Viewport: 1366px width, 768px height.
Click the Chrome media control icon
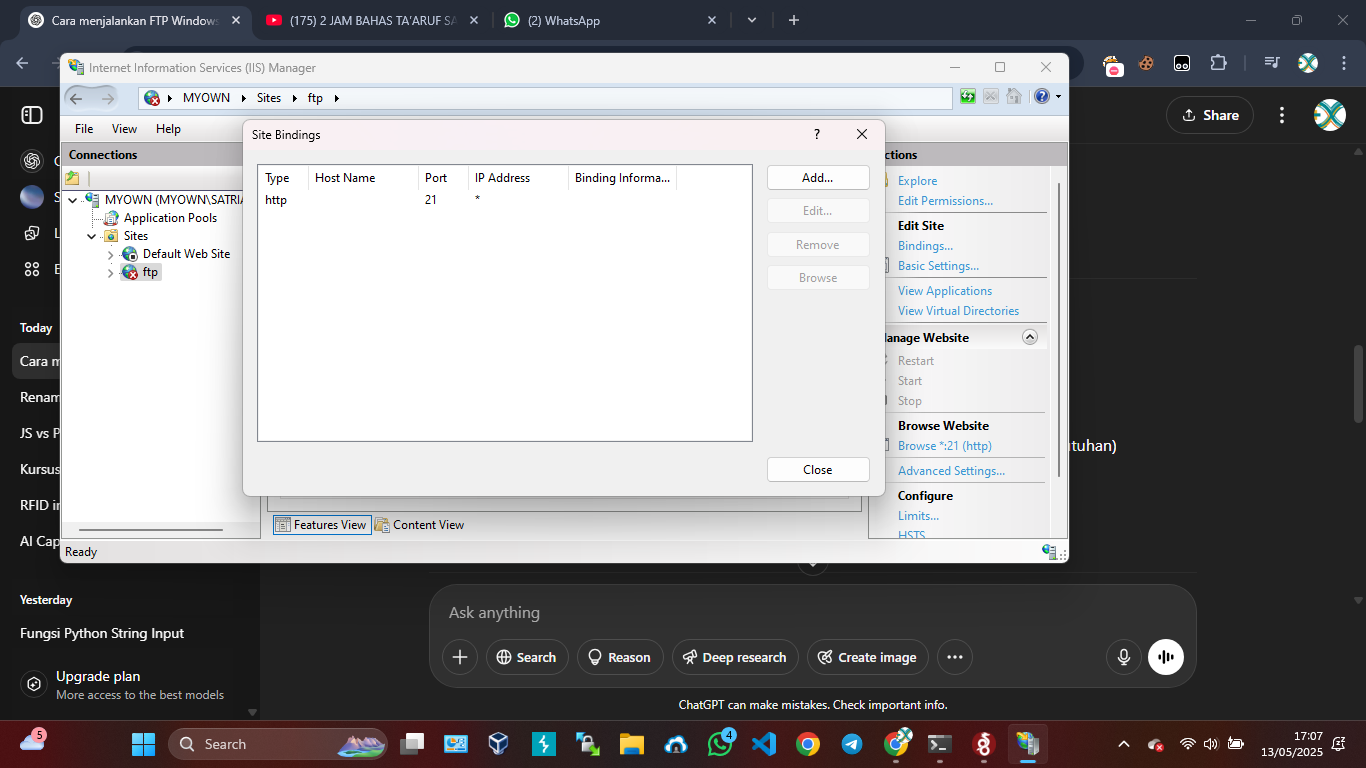pos(1271,63)
